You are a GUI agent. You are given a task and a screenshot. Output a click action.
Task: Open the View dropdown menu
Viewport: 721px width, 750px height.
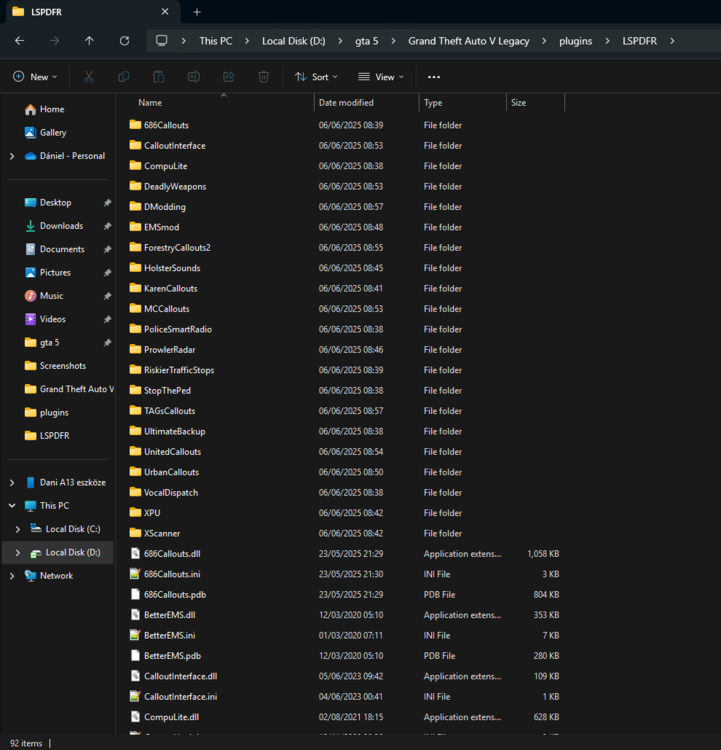pos(381,77)
